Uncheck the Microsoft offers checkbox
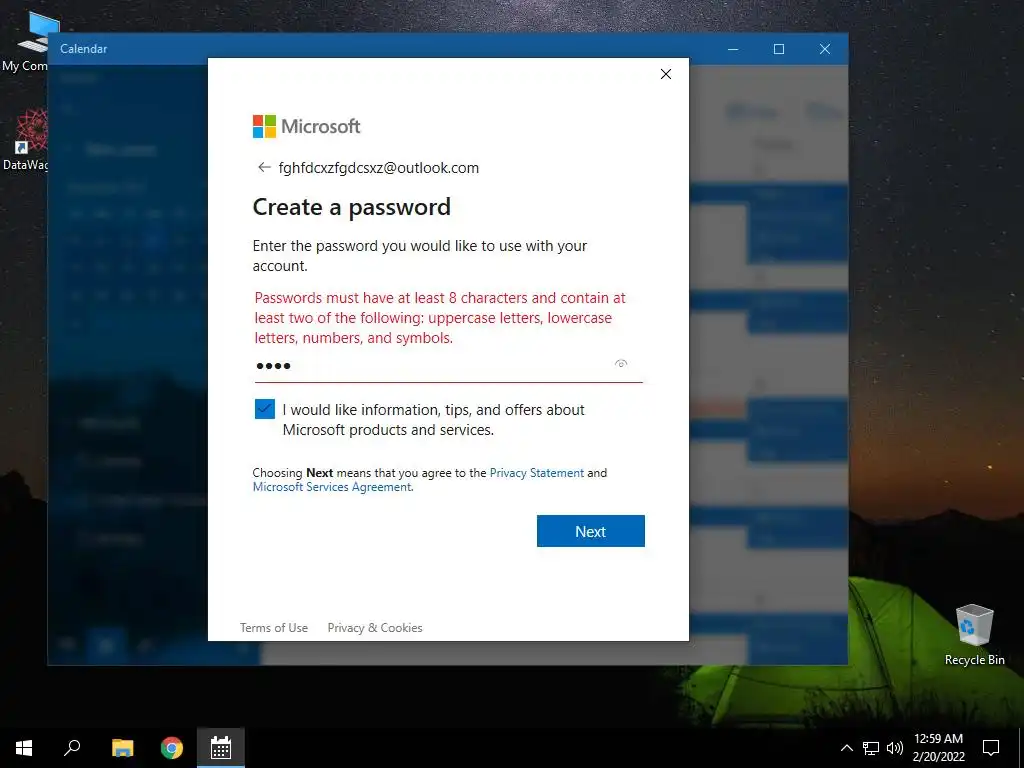 (x=264, y=409)
